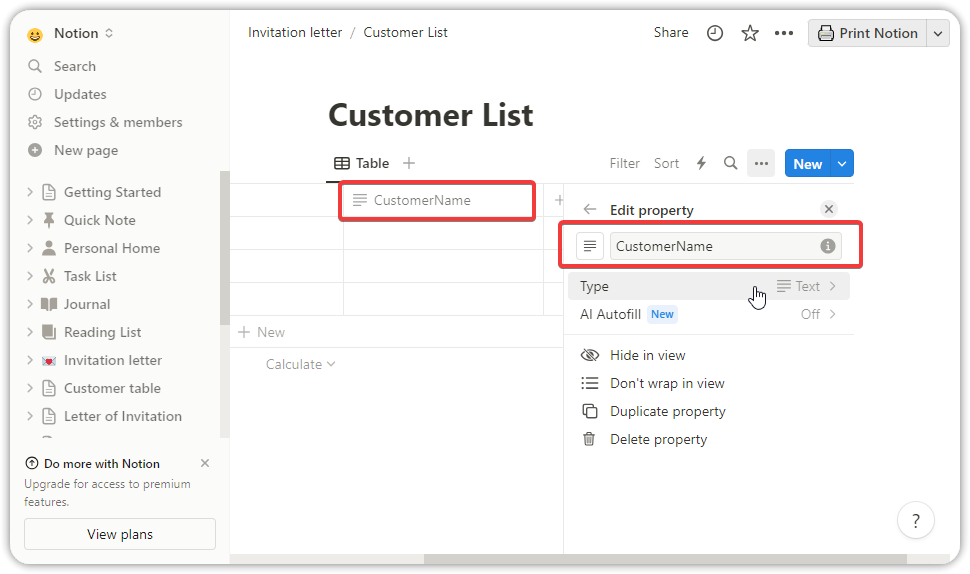Click the blue New button
The image size is (970, 574).
(807, 163)
